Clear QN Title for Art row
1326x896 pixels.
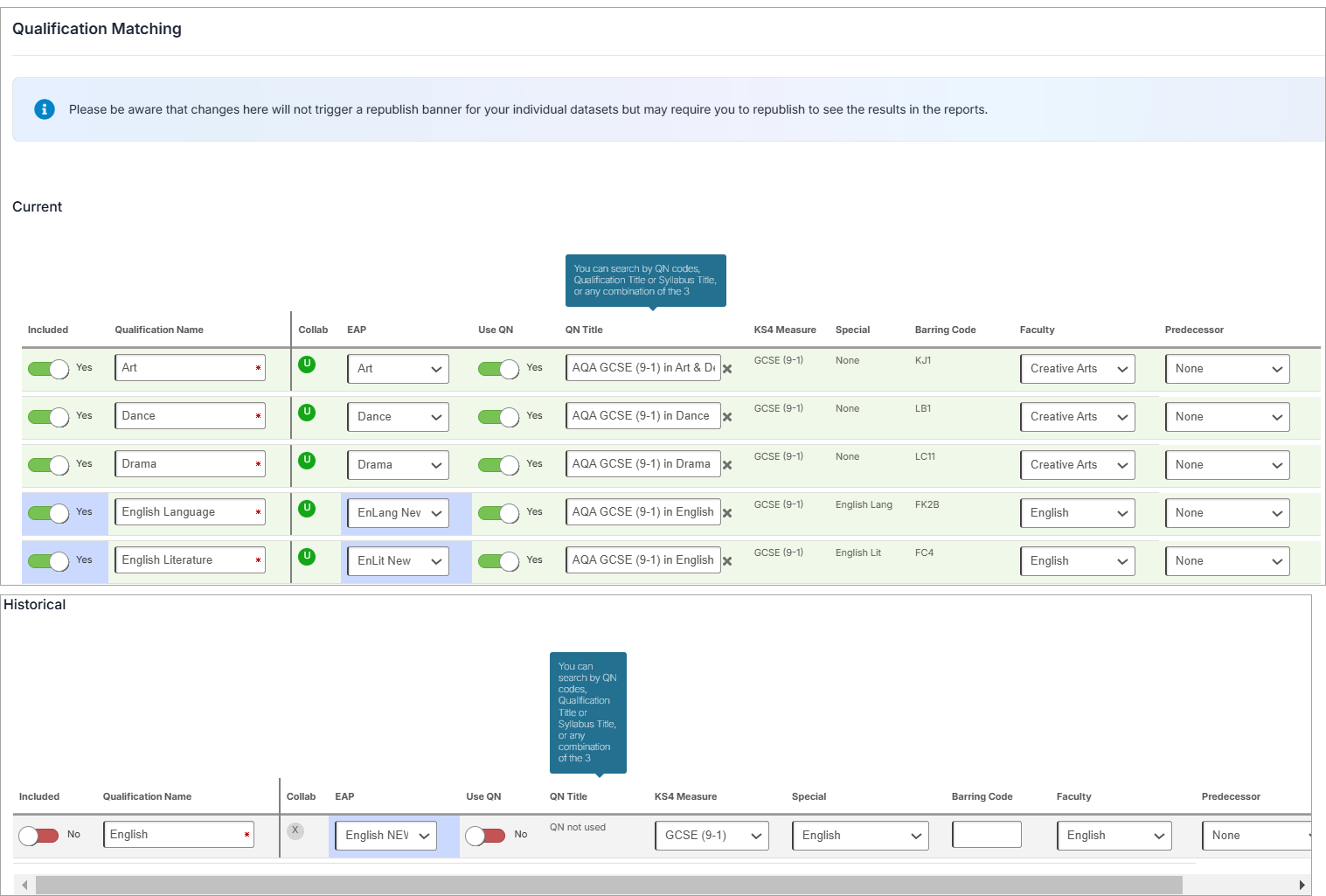(x=727, y=369)
